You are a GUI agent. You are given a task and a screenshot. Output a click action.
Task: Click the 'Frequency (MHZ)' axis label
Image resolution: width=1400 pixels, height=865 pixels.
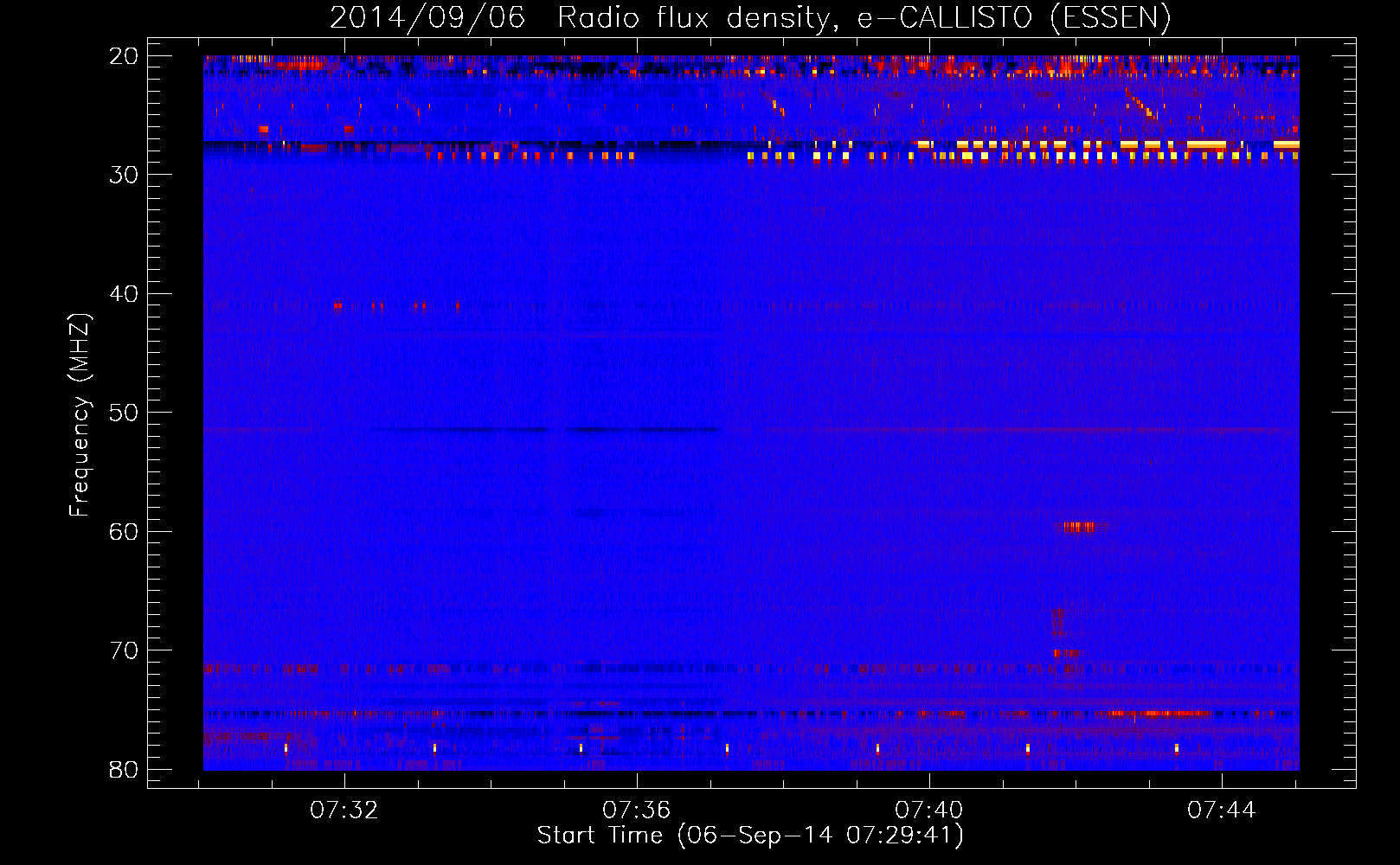80,415
